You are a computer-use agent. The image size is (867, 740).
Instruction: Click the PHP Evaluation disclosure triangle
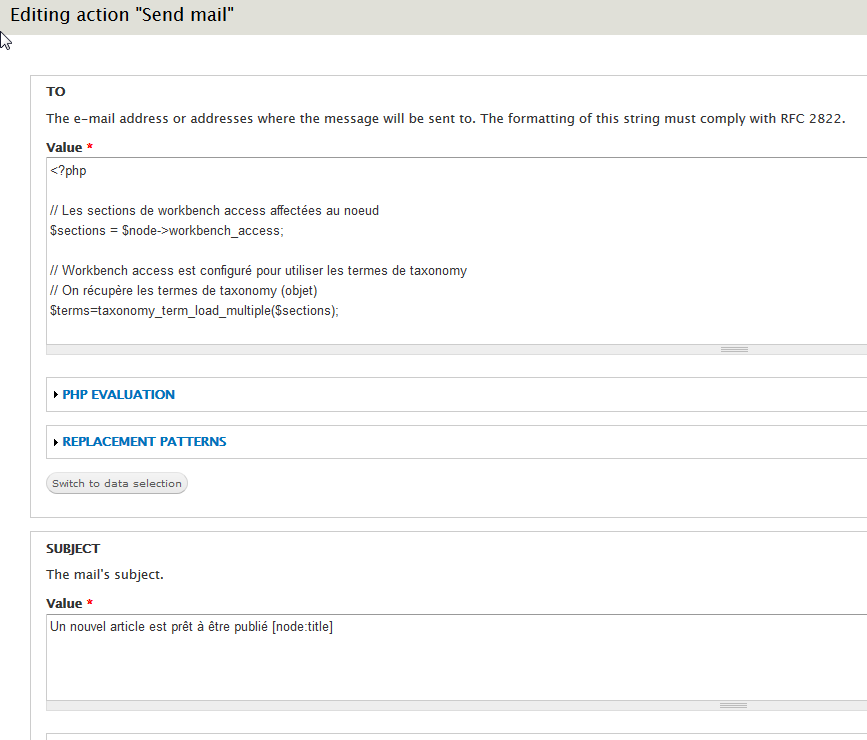(55, 394)
